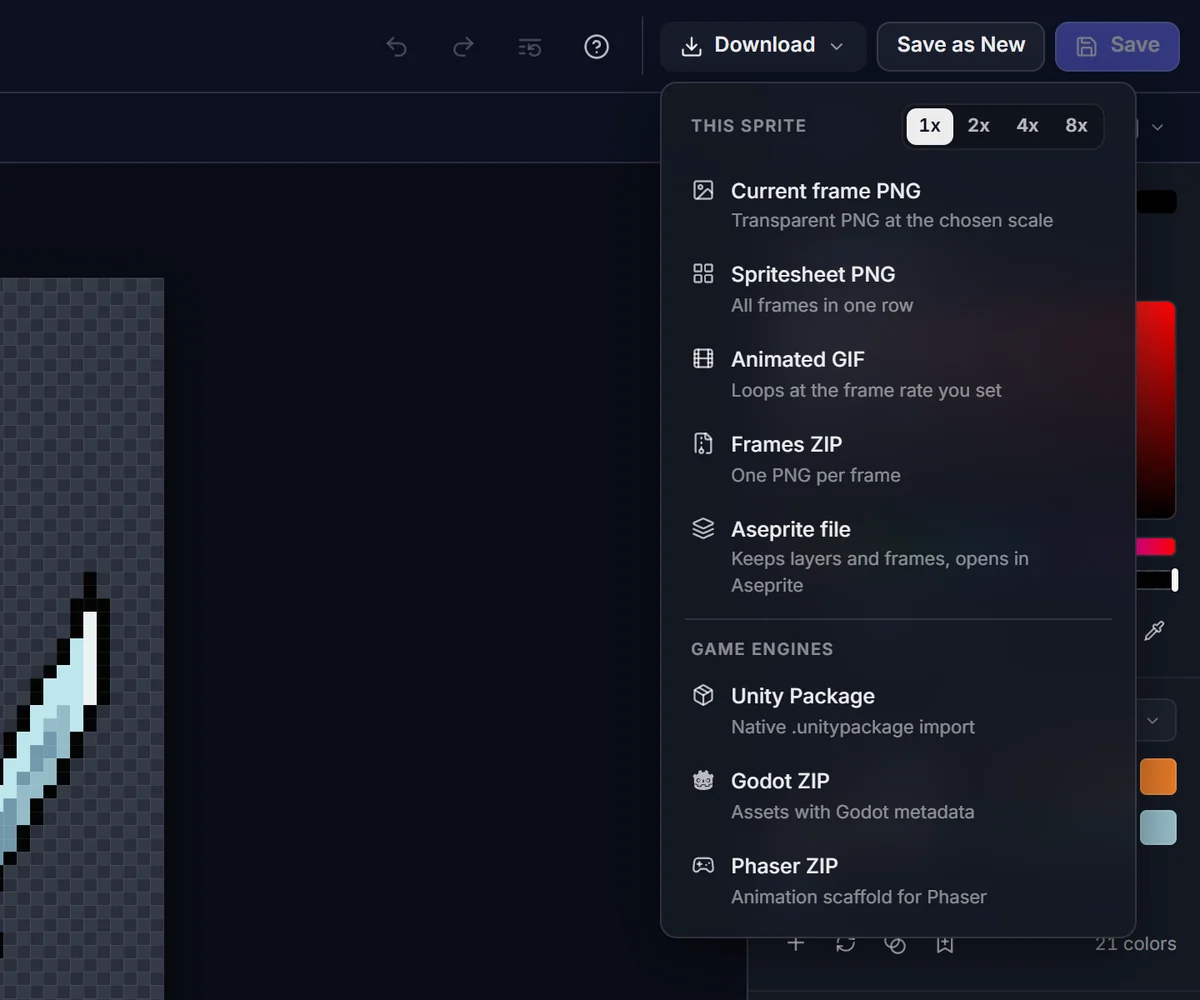The width and height of the screenshot is (1200, 1000).
Task: Export as Animated GIF
Action: 898,374
